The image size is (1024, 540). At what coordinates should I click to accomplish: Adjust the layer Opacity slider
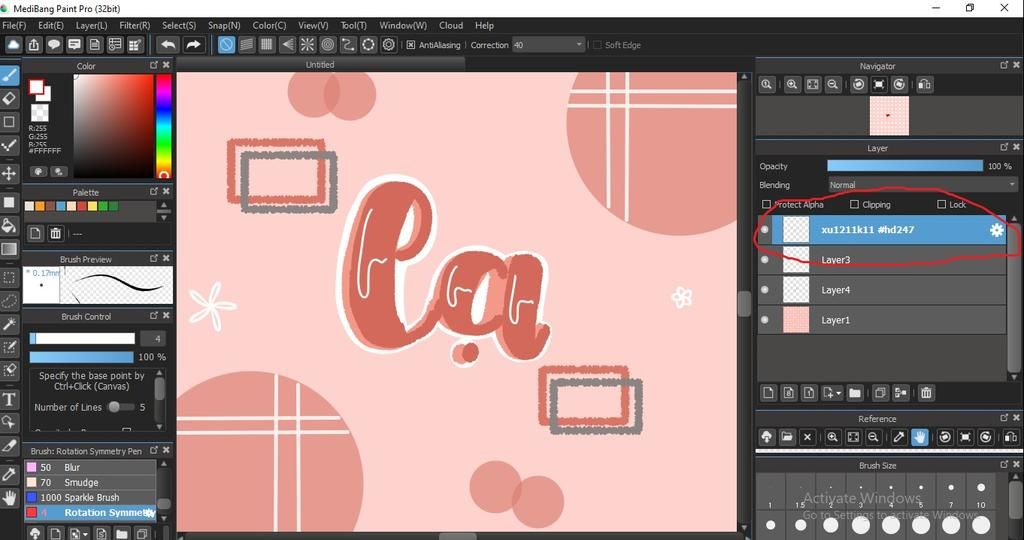905,167
